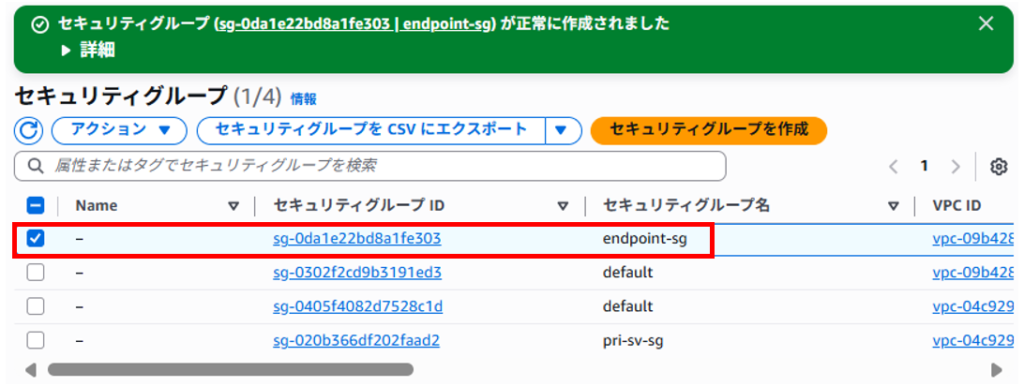The width and height of the screenshot is (1024, 386).
Task: Expand the 詳細 details section
Action: point(88,50)
